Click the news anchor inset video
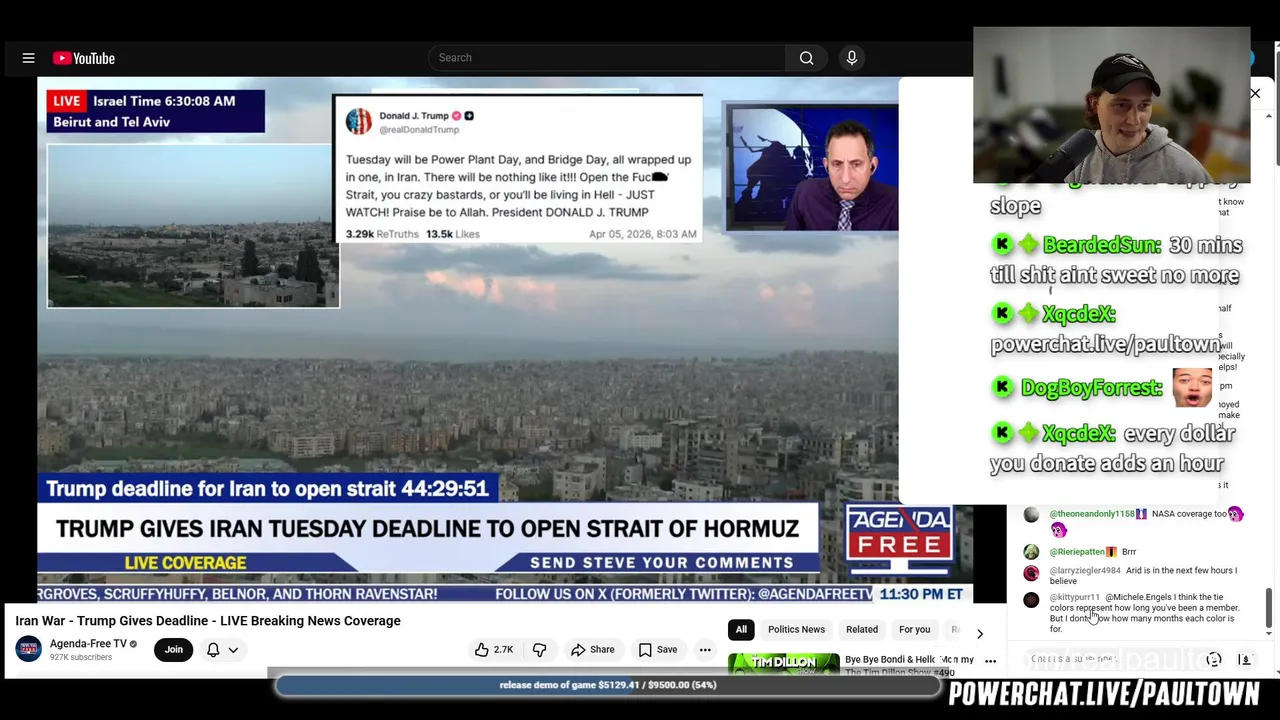The width and height of the screenshot is (1280, 720). point(811,167)
